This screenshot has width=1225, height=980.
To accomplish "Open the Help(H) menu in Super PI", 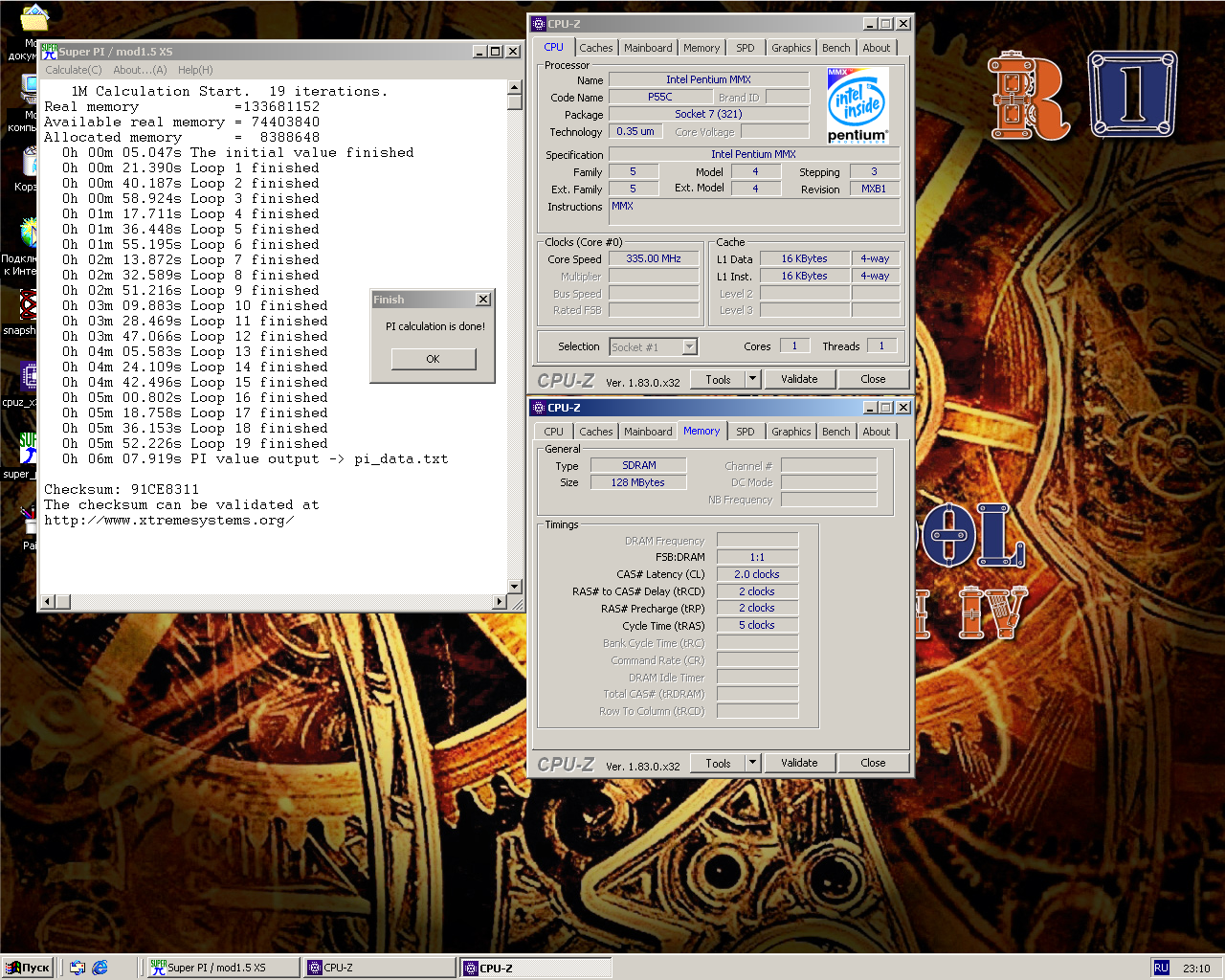I will pyautogui.click(x=195, y=70).
